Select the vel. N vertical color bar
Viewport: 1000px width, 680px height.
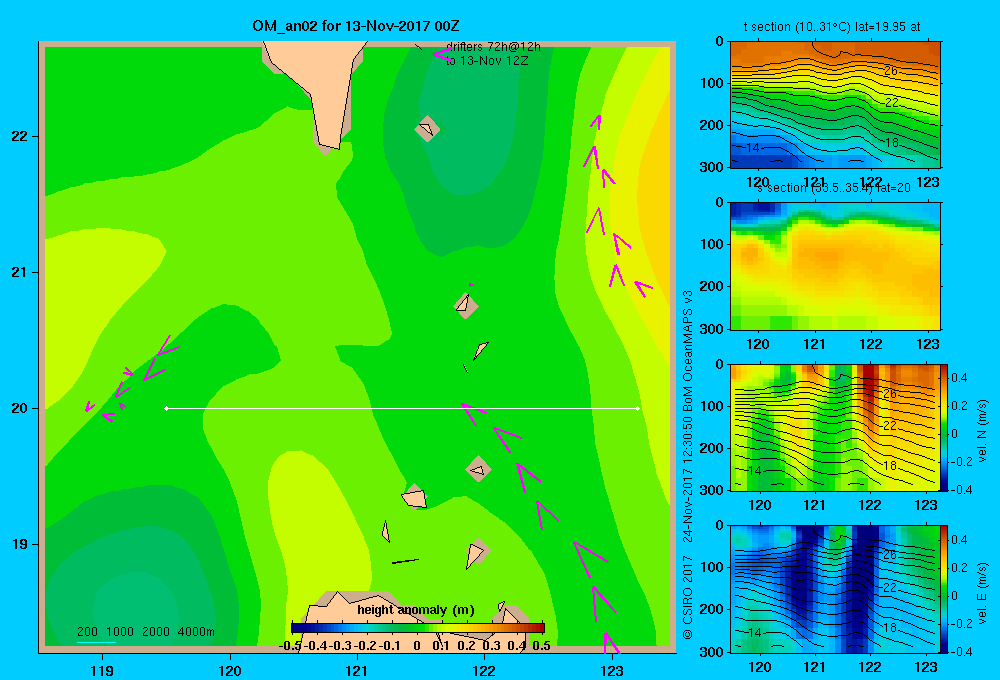[x=945, y=427]
